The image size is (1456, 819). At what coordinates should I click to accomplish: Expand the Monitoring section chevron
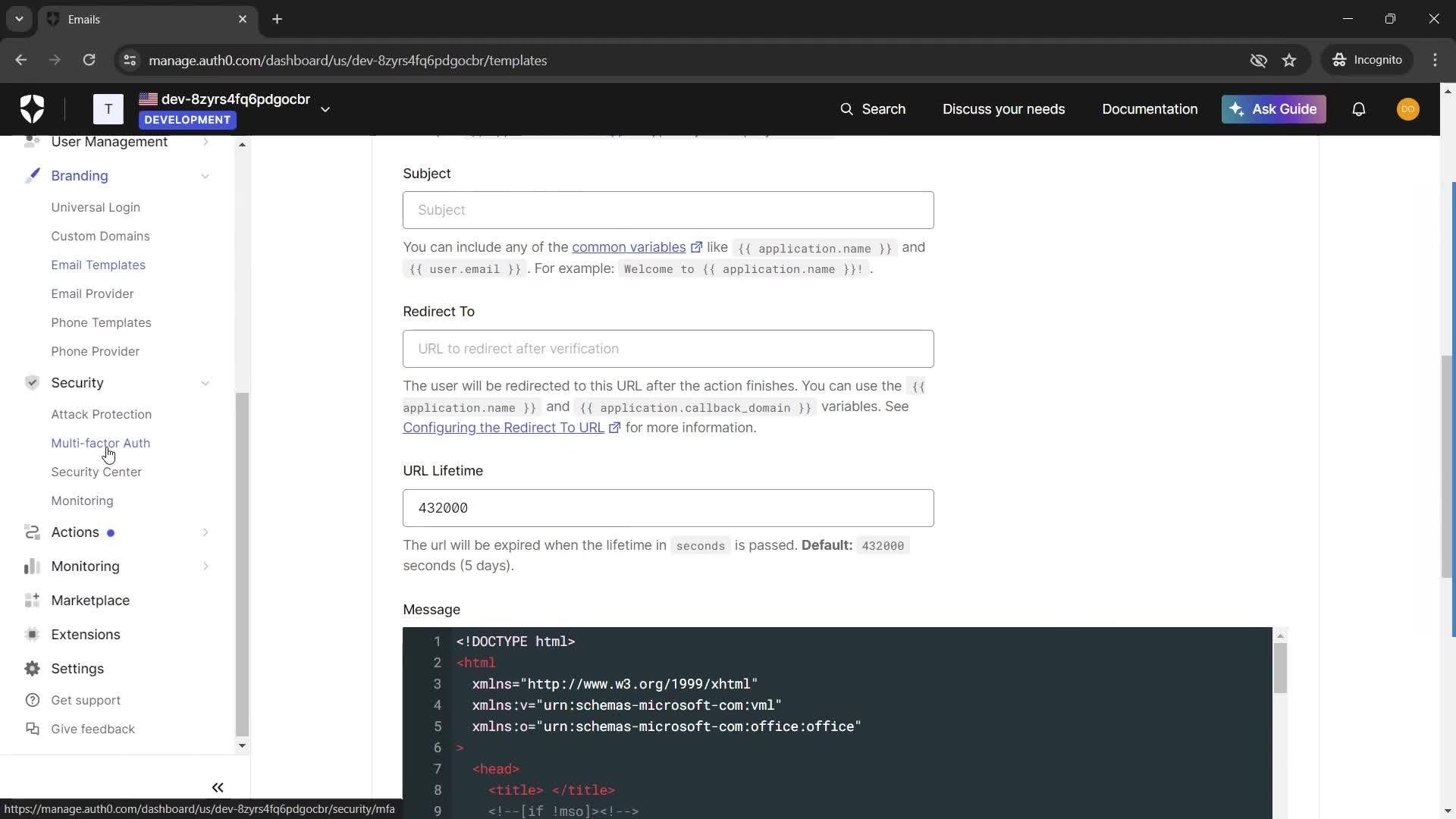pyautogui.click(x=205, y=566)
